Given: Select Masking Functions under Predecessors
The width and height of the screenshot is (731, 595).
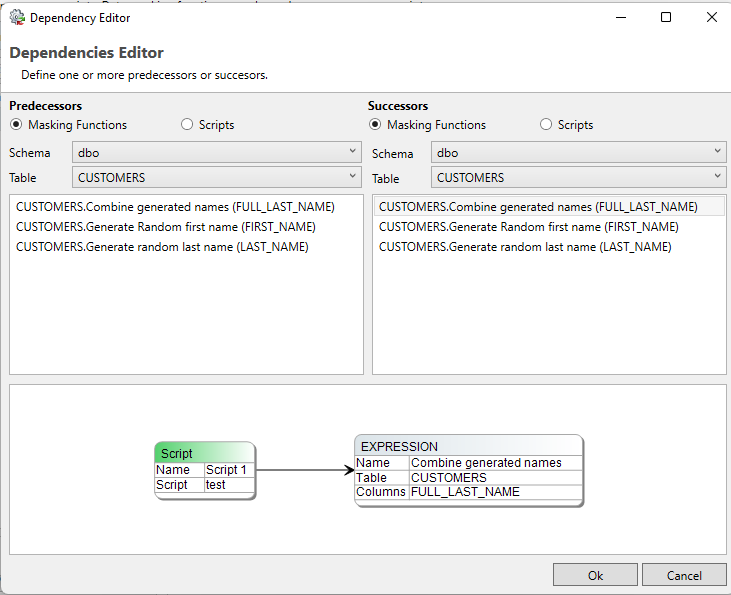Looking at the screenshot, I should 16,125.
